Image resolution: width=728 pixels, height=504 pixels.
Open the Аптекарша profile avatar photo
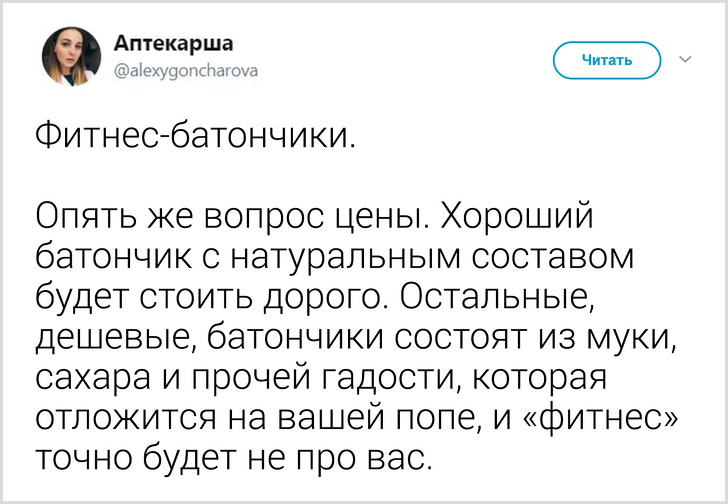[x=71, y=57]
